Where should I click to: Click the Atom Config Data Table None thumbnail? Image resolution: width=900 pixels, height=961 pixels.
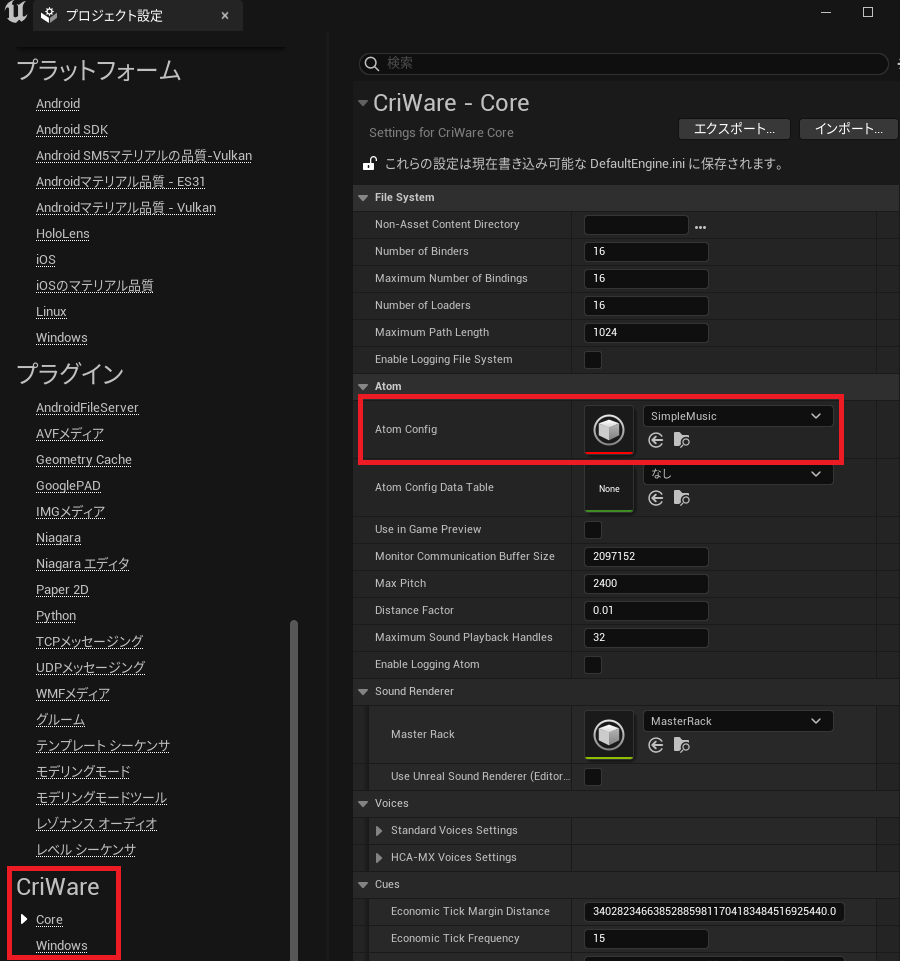point(609,488)
